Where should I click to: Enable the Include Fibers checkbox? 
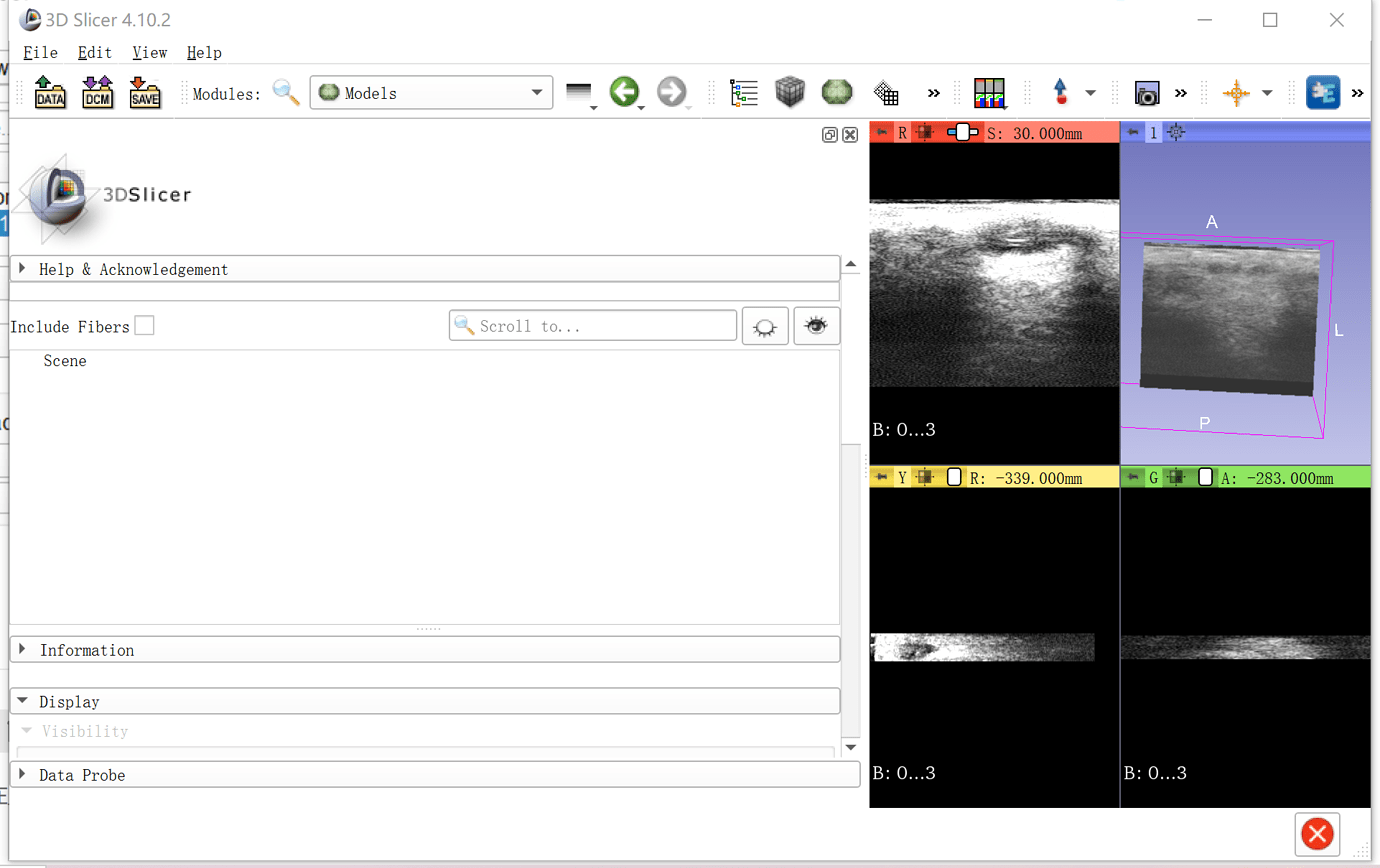[145, 326]
